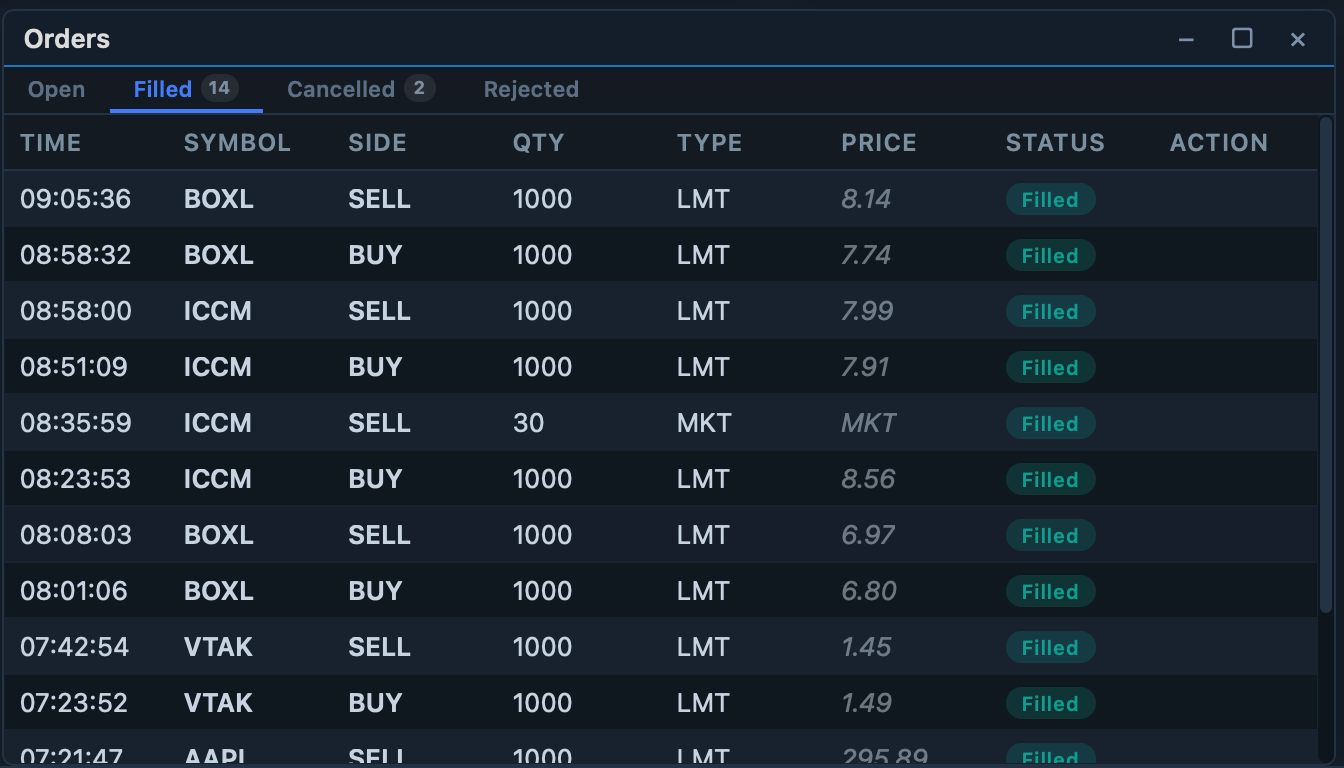Viewport: 1344px width, 768px height.
Task: Click price 1.45
Action: (x=866, y=647)
